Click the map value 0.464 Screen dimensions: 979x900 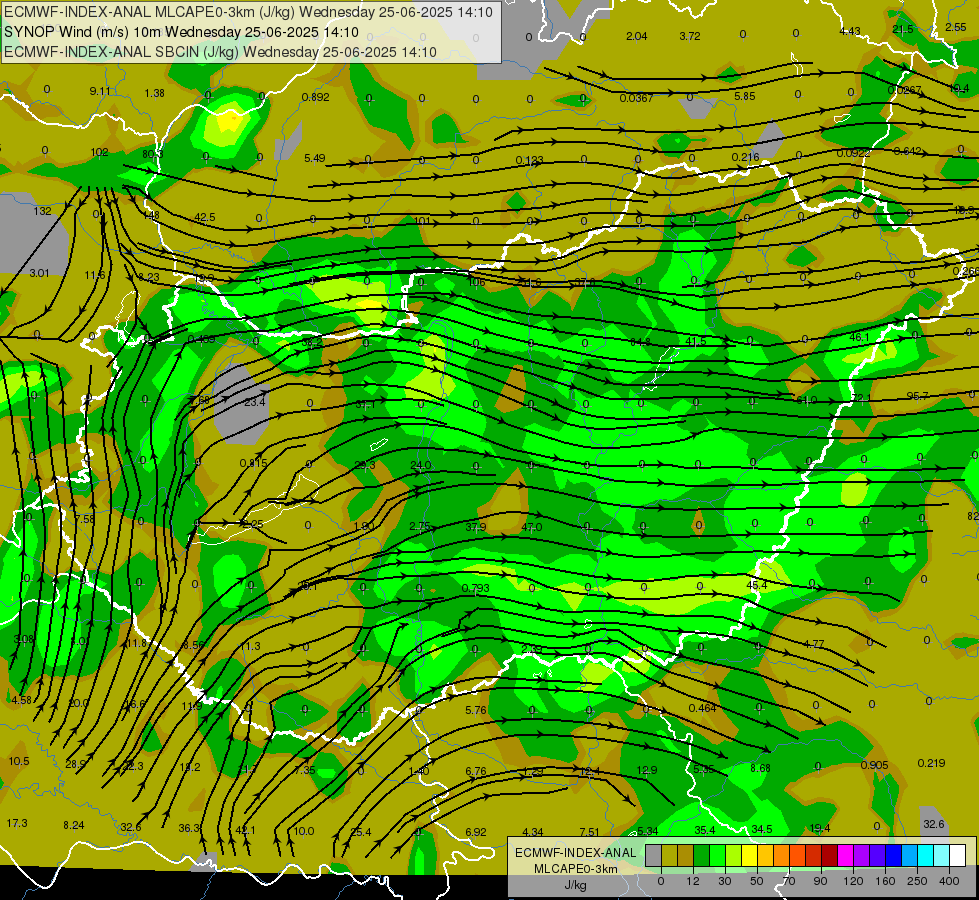tap(702, 708)
